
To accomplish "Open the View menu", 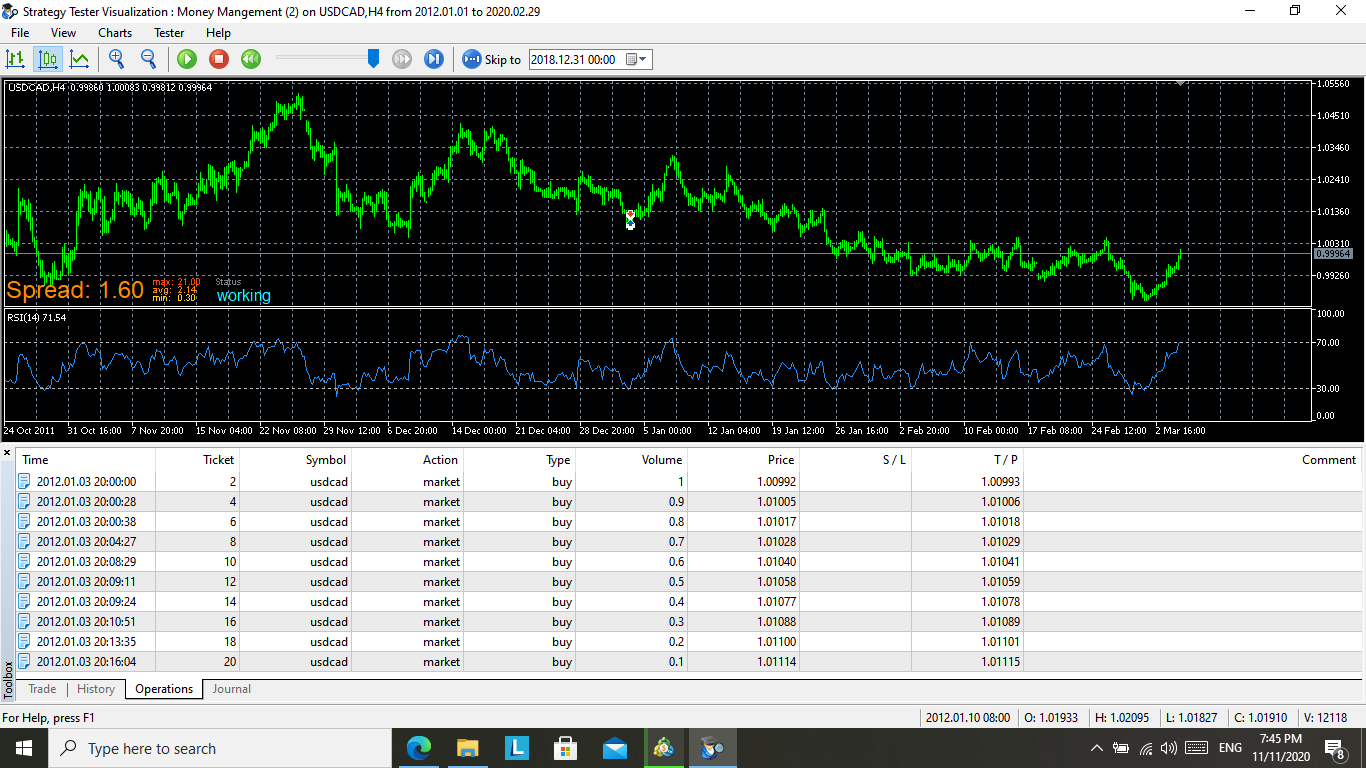I will 63,33.
